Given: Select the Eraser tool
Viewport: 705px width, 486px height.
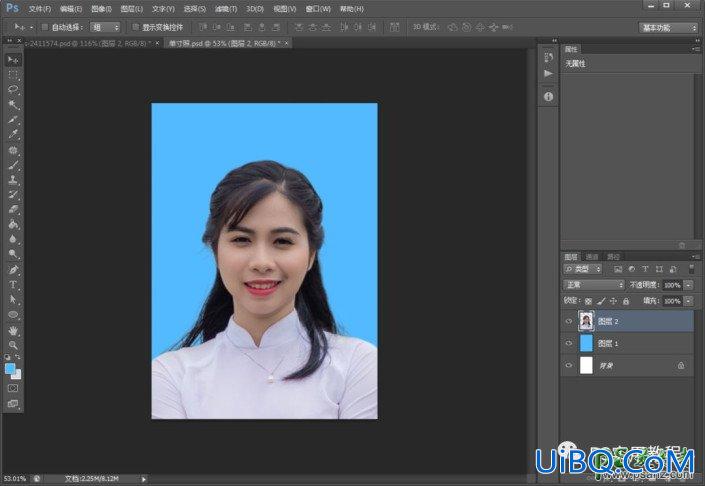Looking at the screenshot, I should pyautogui.click(x=13, y=210).
